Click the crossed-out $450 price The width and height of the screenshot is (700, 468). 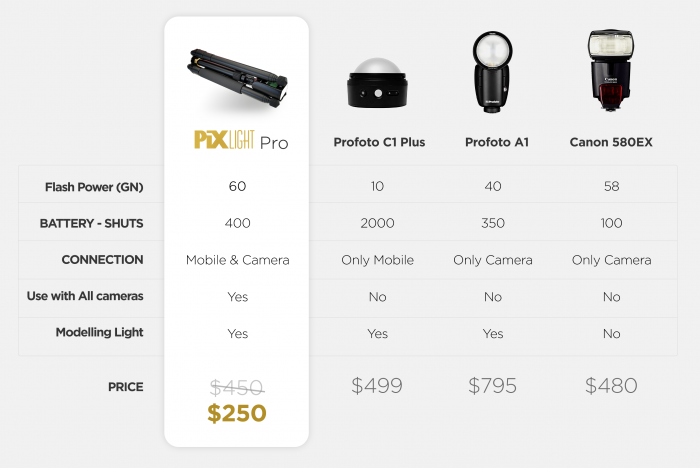coord(237,388)
